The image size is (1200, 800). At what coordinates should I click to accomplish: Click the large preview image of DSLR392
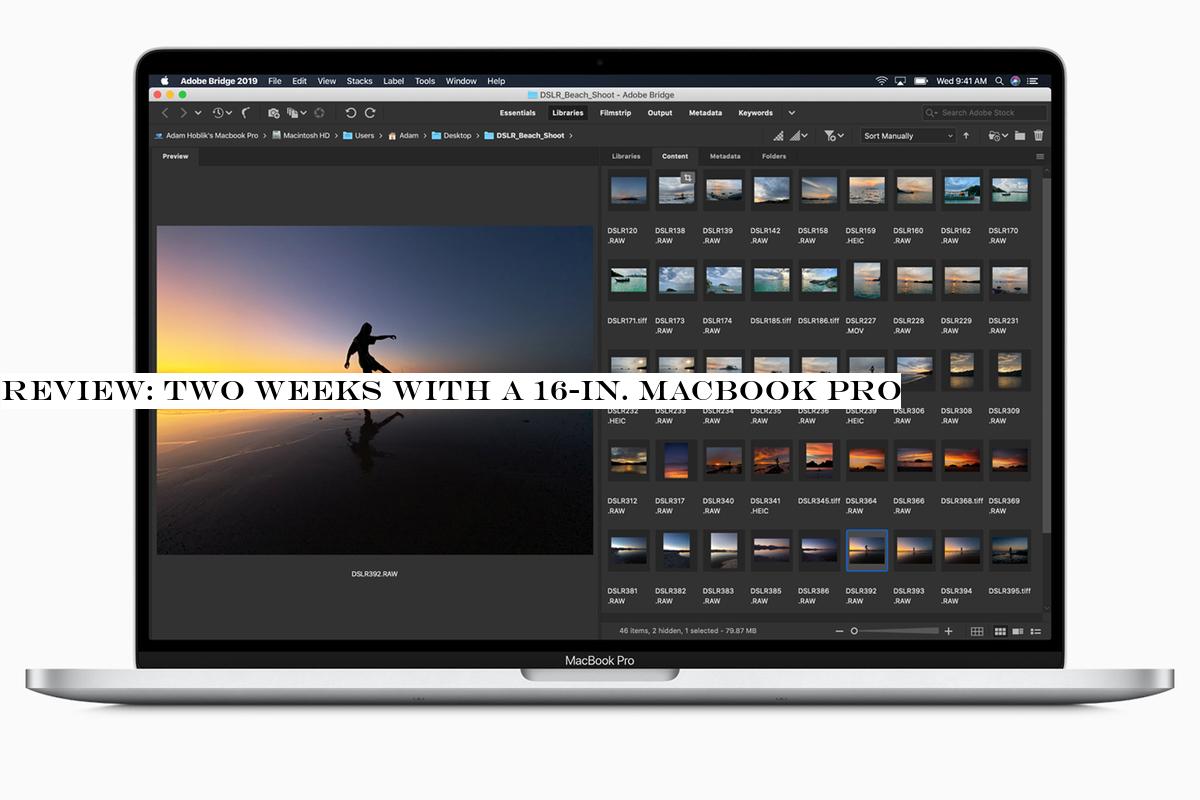pos(375,390)
